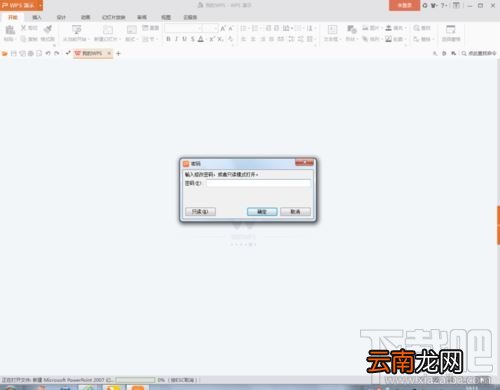Viewport: 500px width, 390px height.
Task: Focus the password input field
Action: tap(258, 183)
